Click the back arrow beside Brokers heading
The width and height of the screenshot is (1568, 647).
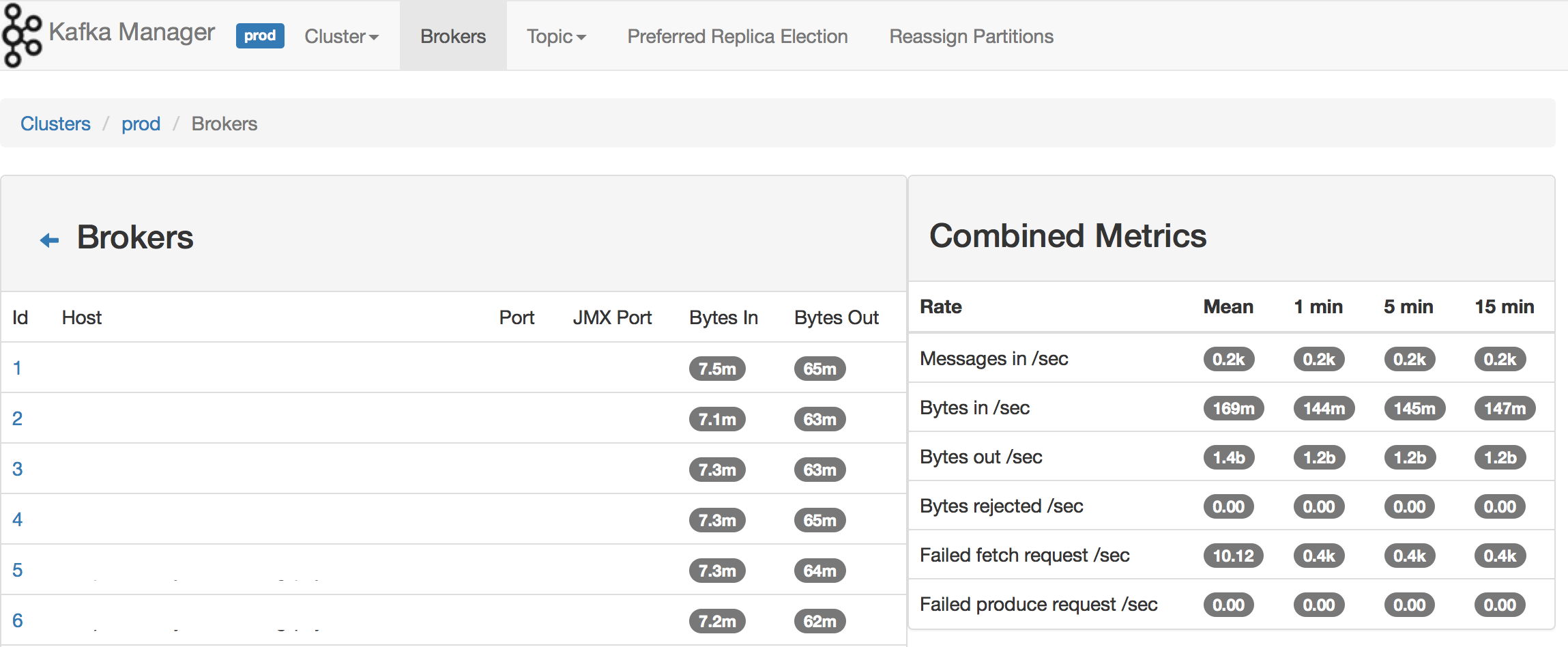click(x=50, y=240)
